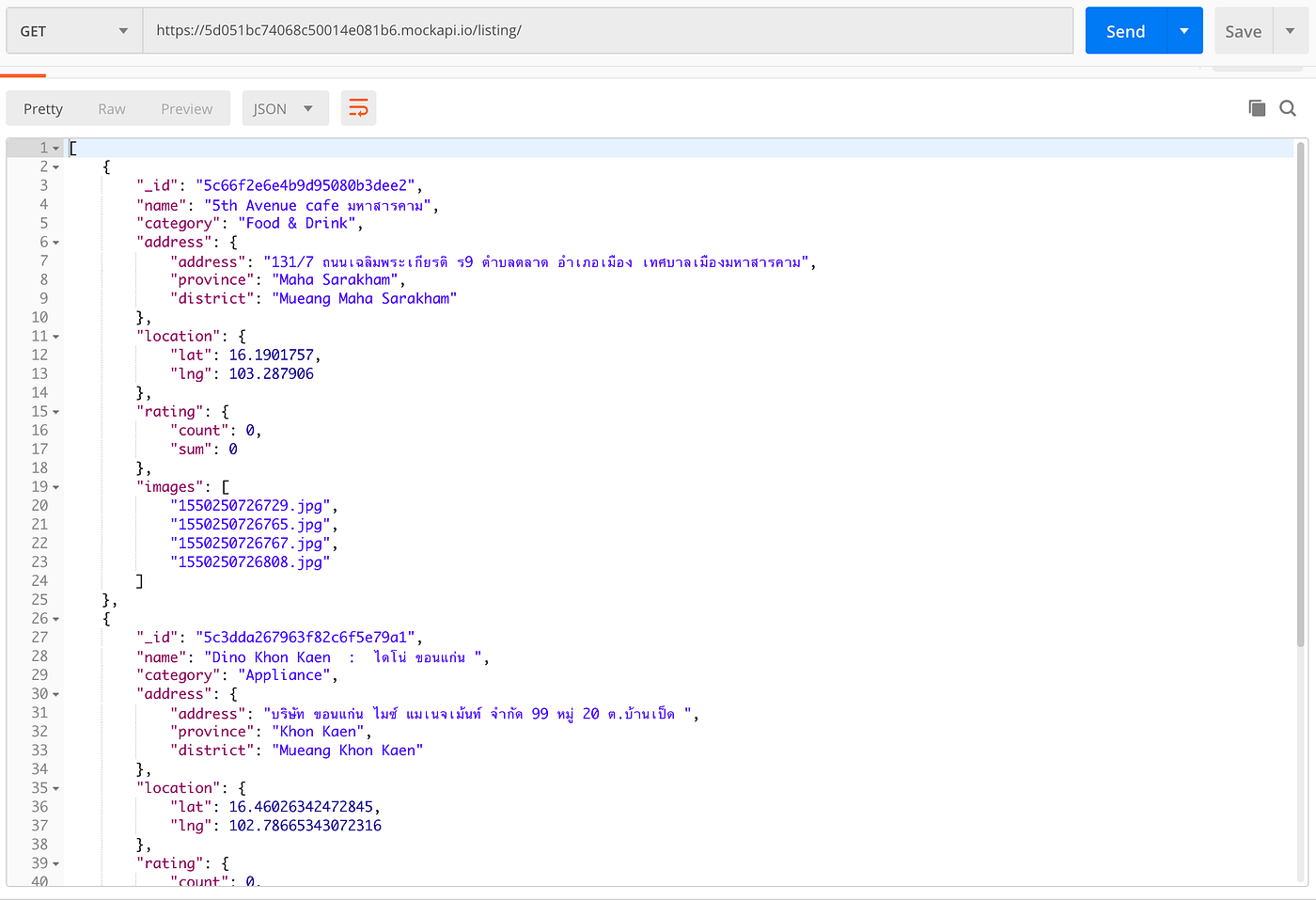Screen dimensions: 1316x901
Task: Collapse the second object at line 26
Action: 56,619
